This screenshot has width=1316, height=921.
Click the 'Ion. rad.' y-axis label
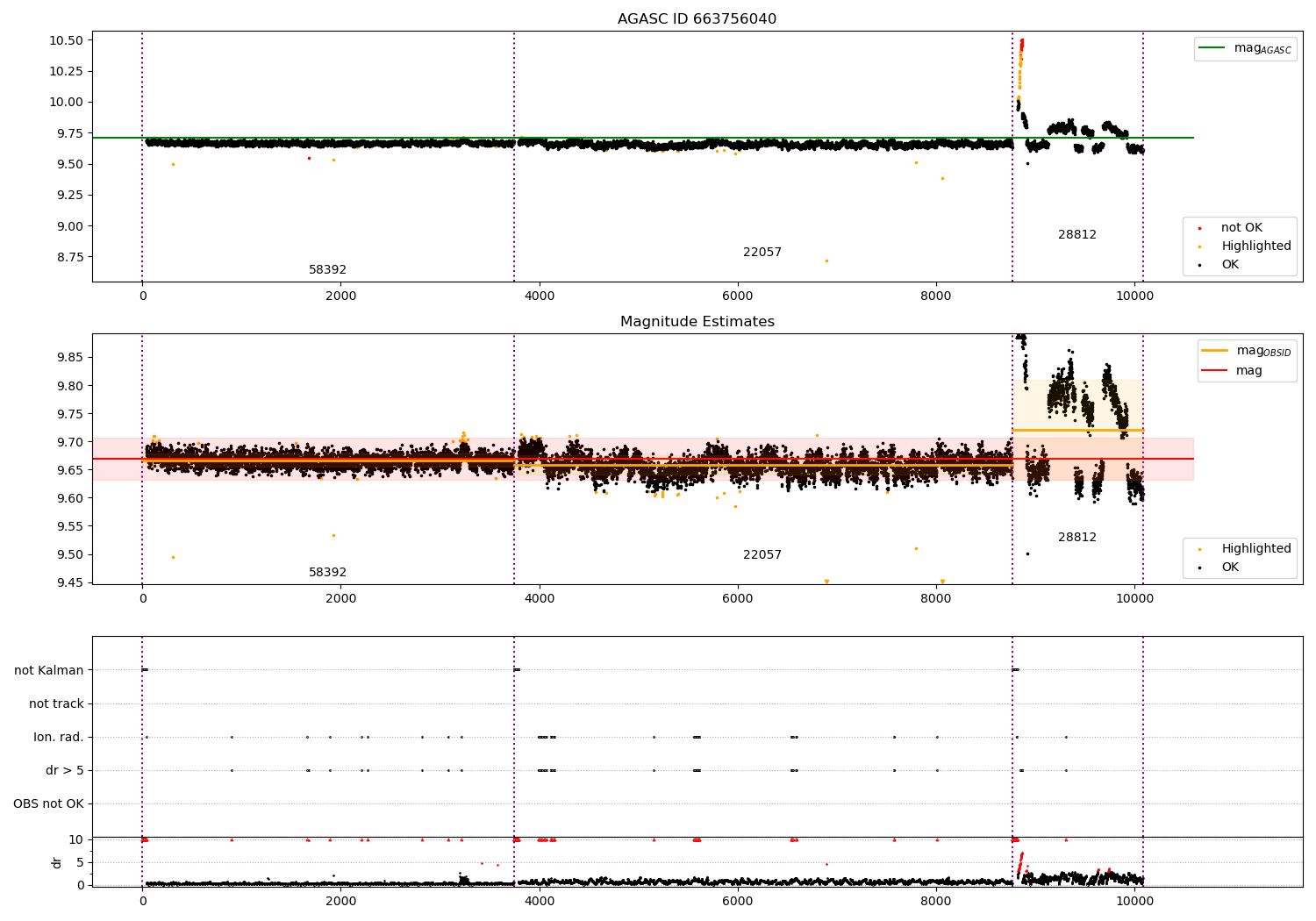pyautogui.click(x=59, y=738)
